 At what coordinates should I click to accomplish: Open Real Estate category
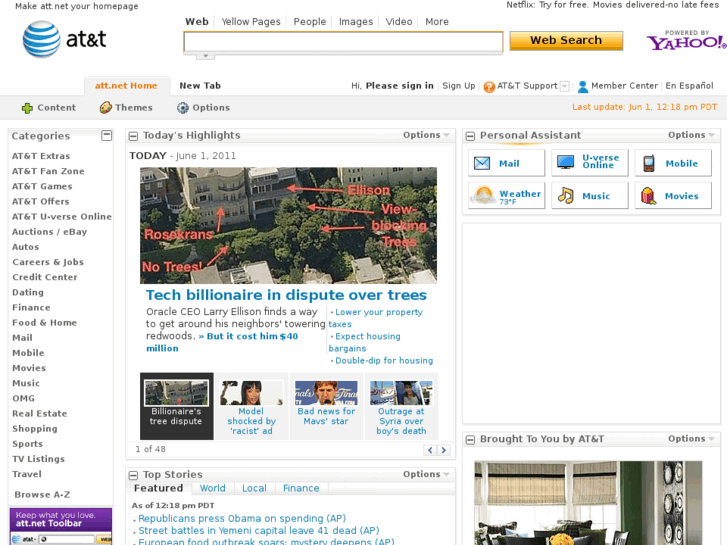coord(40,414)
